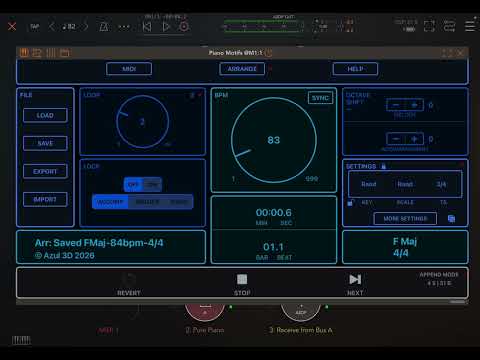This screenshot has height=360, width=480.
Task: Click the copy icon beside More Settings
Action: pyautogui.click(x=451, y=219)
